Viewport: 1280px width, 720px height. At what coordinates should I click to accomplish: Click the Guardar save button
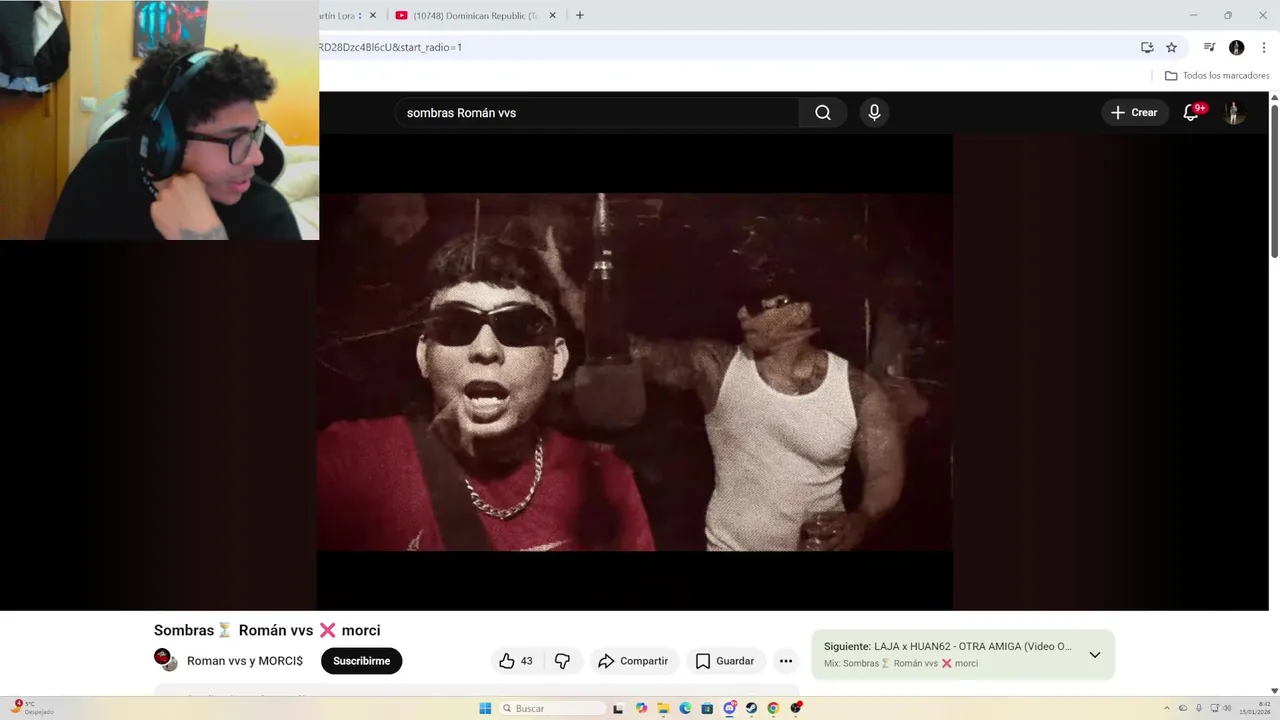[725, 661]
